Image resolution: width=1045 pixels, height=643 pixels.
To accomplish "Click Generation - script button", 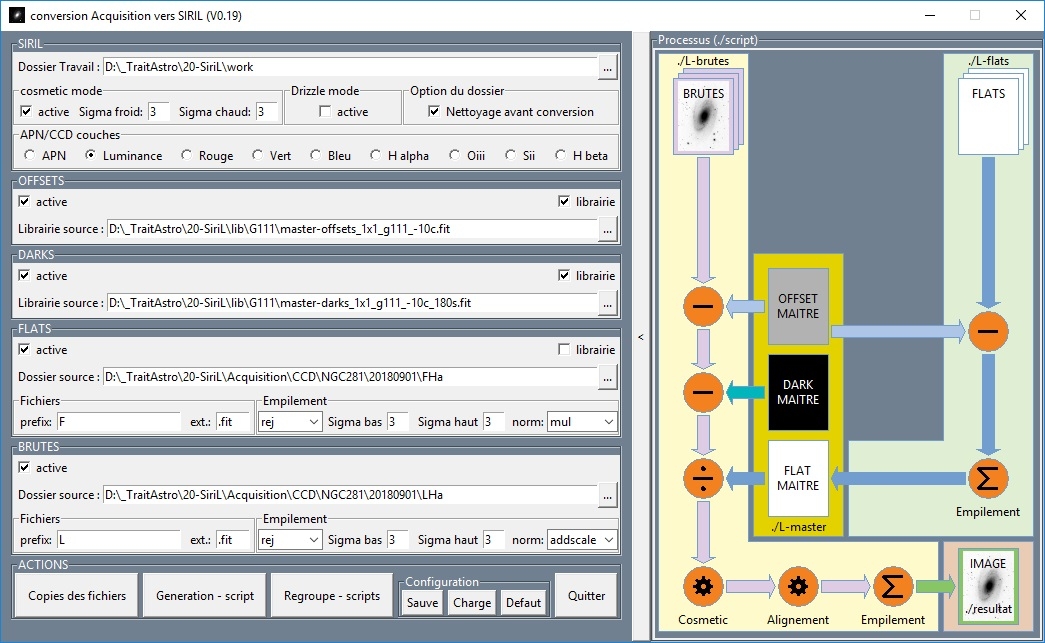I will tap(205, 596).
